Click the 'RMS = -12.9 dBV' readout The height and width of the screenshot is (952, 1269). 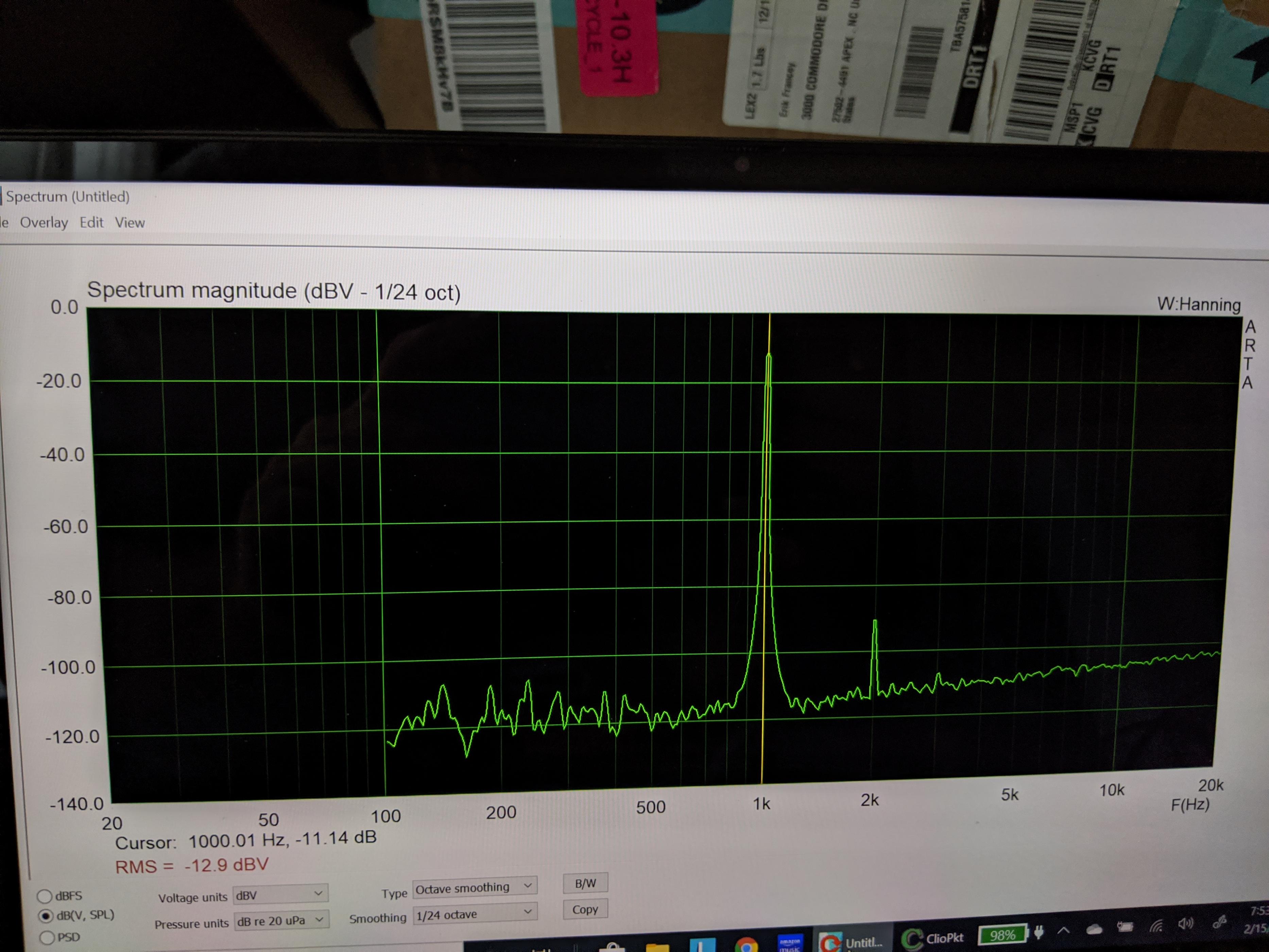(x=192, y=865)
